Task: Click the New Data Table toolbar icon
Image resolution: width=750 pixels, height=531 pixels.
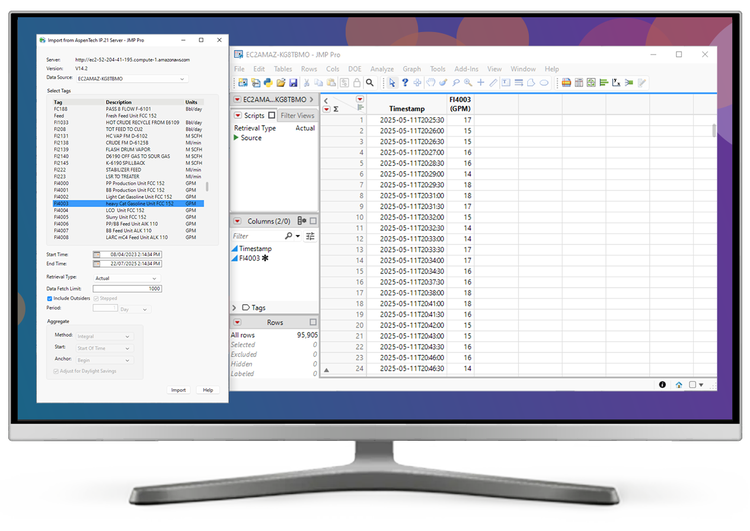Action: click(x=243, y=83)
